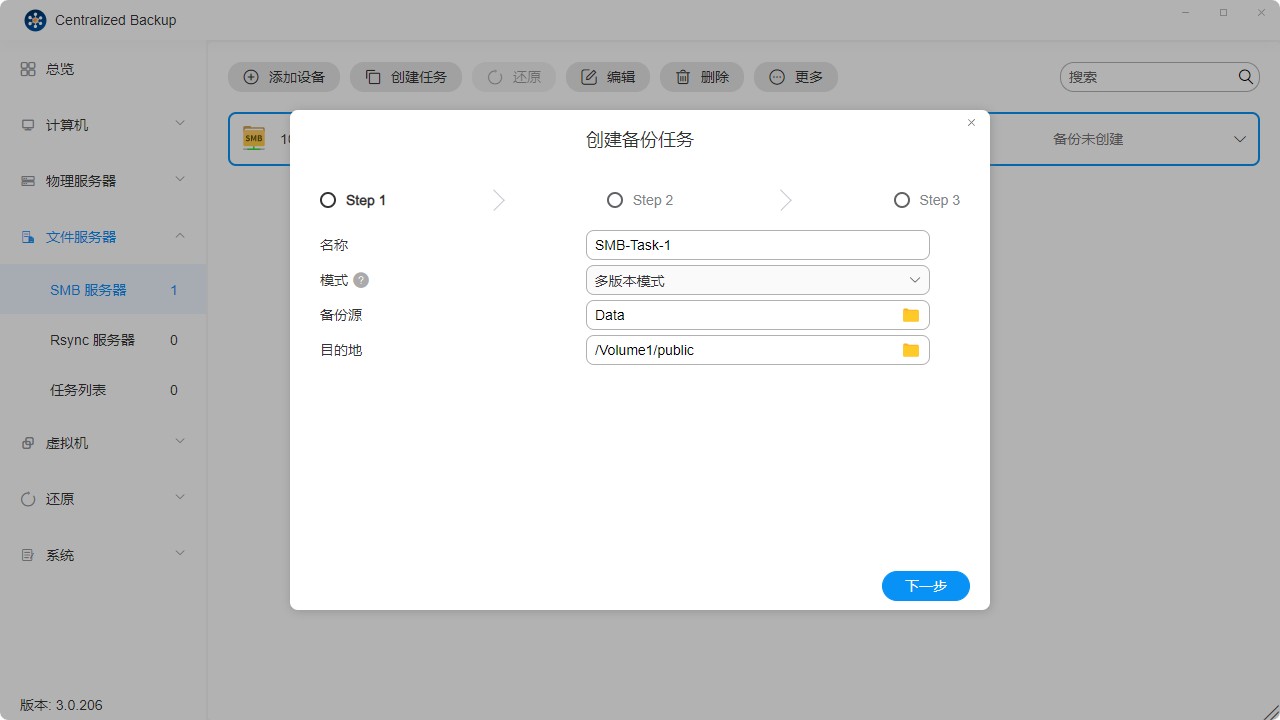Screen dimensions: 1280x720
Task: Click the help icon next to 模式
Action: coord(359,280)
